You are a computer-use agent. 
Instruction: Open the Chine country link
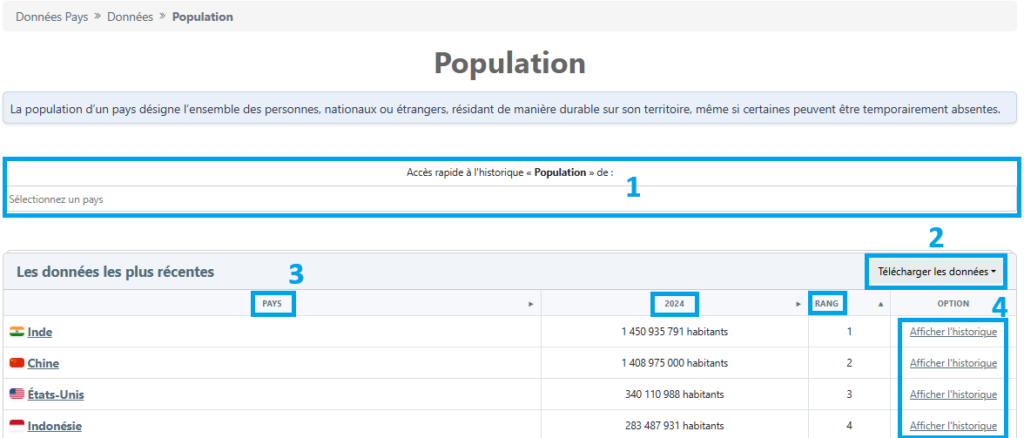click(44, 363)
